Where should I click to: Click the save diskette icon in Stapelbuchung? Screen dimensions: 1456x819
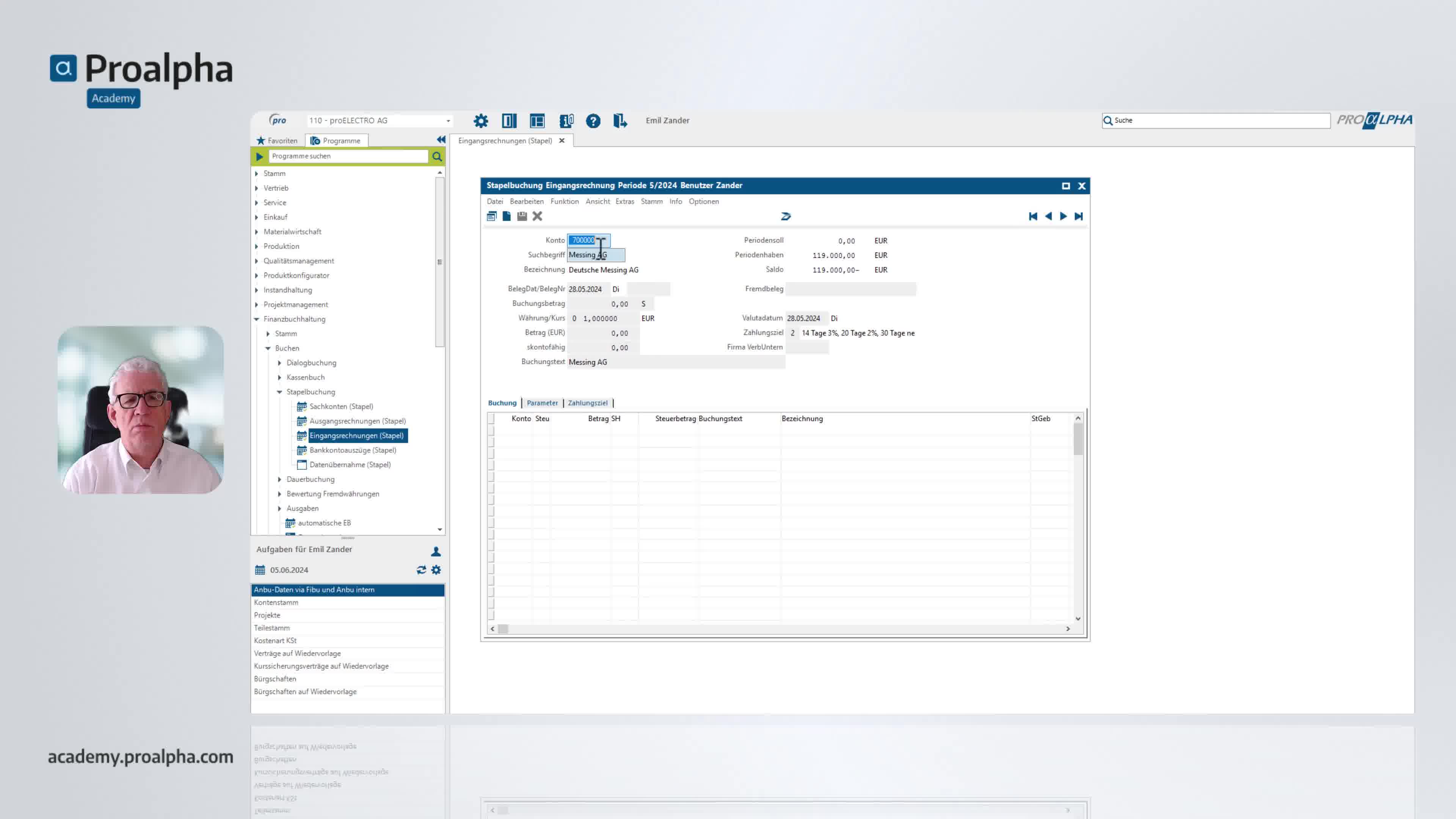point(522,216)
